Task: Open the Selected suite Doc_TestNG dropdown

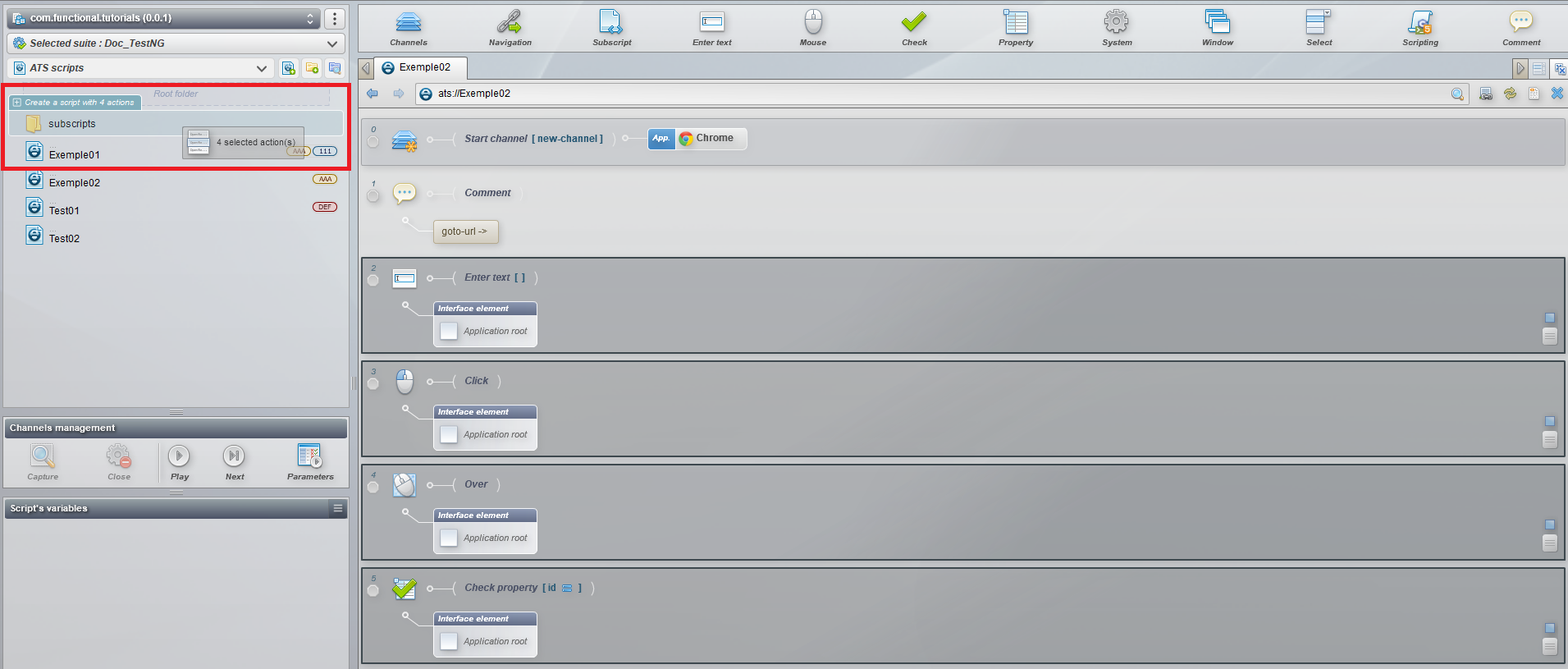Action: (176, 44)
